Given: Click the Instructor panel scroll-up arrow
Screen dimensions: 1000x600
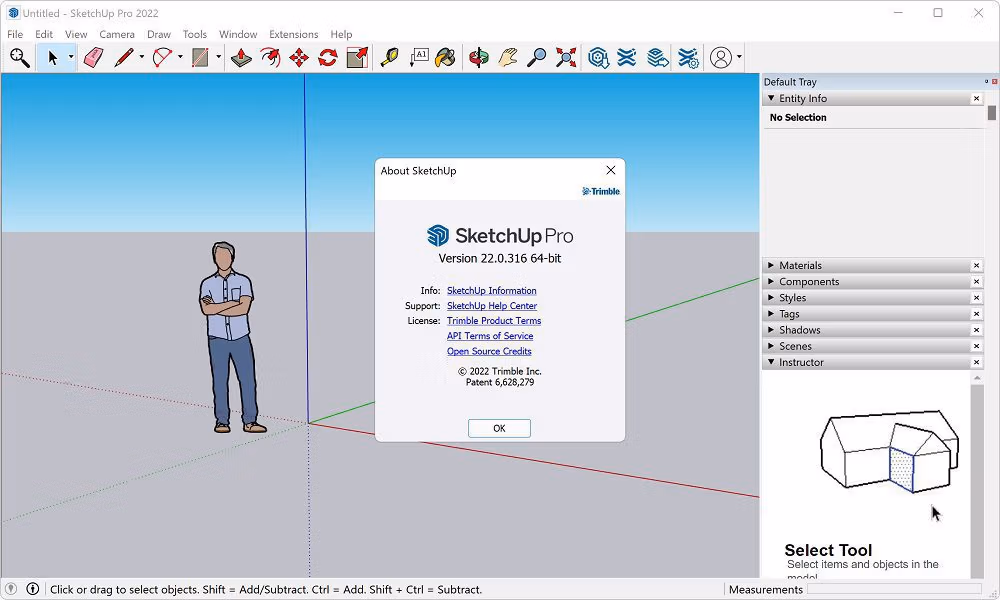Looking at the screenshot, I should (x=977, y=379).
